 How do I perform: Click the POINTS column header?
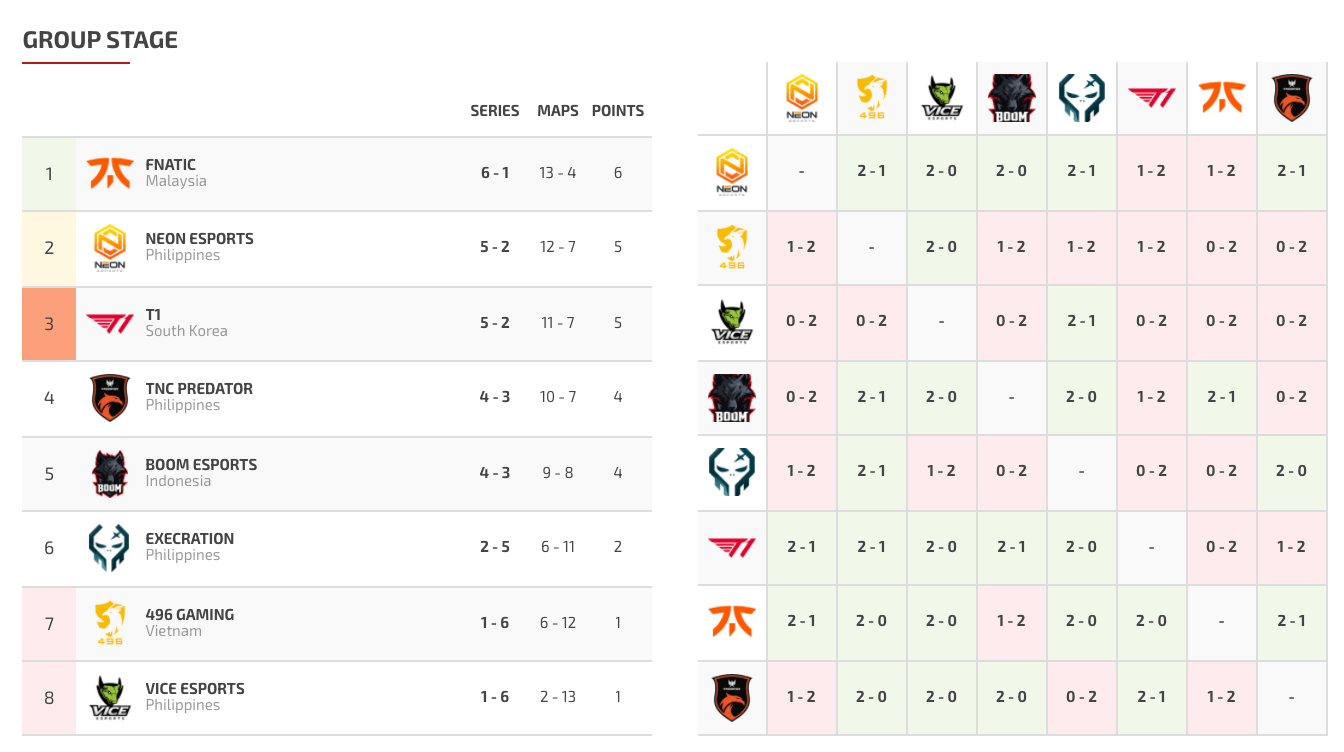pyautogui.click(x=618, y=111)
